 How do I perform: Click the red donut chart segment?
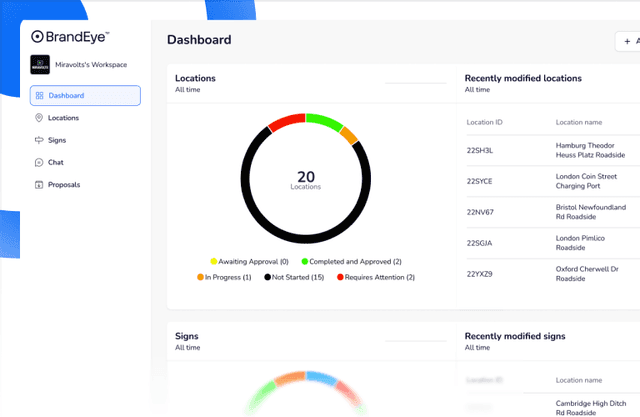(x=287, y=122)
